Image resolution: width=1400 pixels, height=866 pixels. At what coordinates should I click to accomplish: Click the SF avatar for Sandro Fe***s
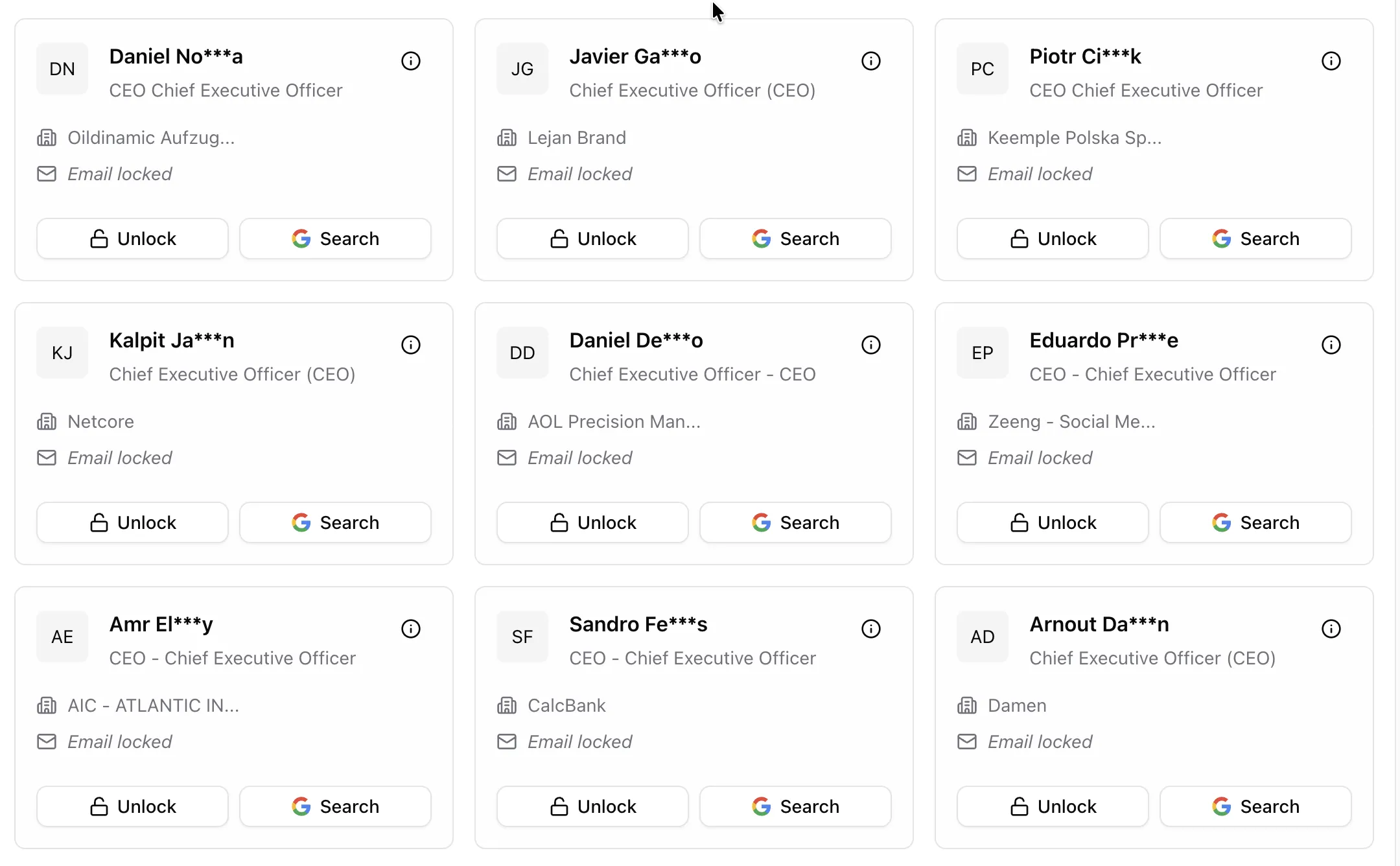pyautogui.click(x=522, y=637)
